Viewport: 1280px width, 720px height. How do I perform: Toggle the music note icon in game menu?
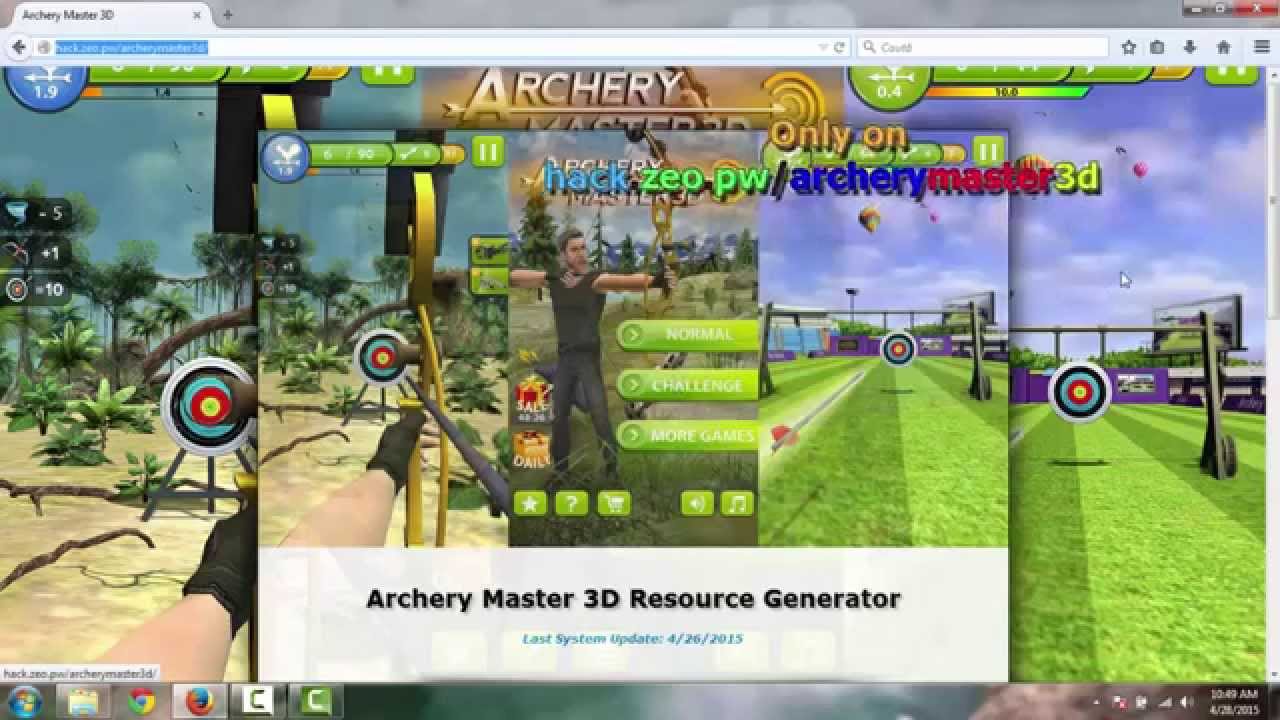point(737,503)
